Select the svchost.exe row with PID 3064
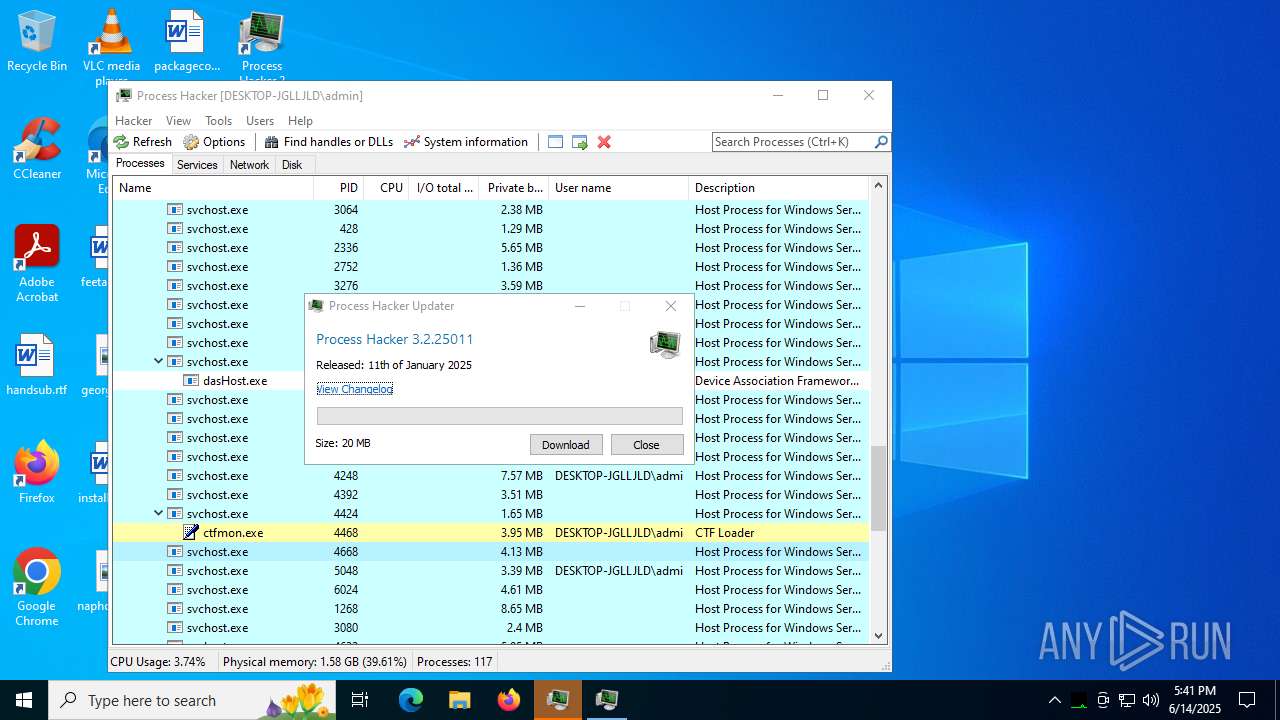Screen dimensions: 1280x720 [x=490, y=210]
